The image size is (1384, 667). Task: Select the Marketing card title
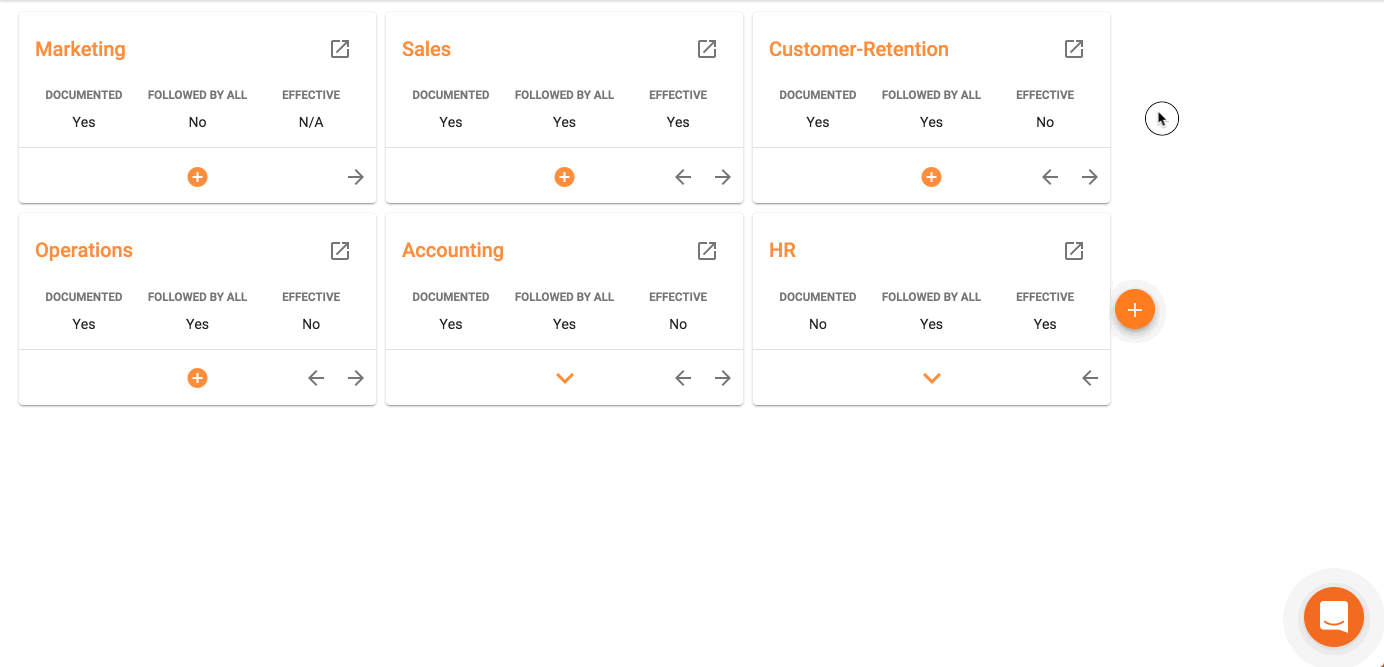pyautogui.click(x=80, y=48)
